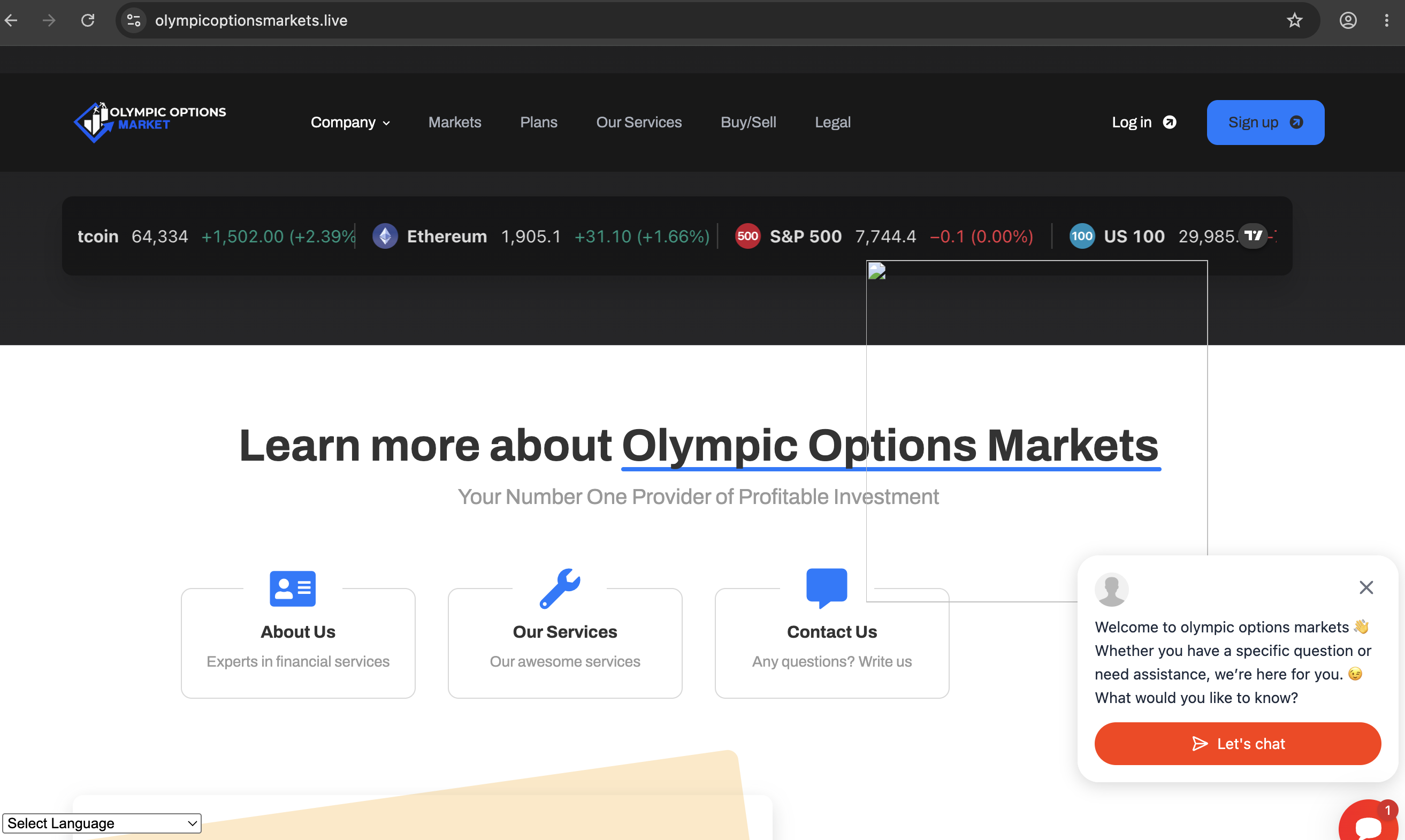Click Ethereum change +31.10 (+1.66%)
1405x840 pixels.
(642, 236)
